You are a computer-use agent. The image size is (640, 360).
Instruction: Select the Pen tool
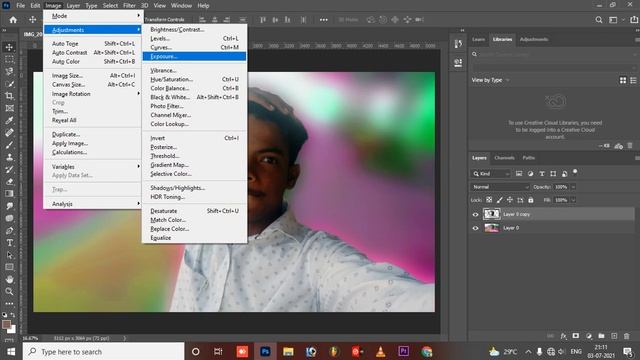[x=9, y=231]
